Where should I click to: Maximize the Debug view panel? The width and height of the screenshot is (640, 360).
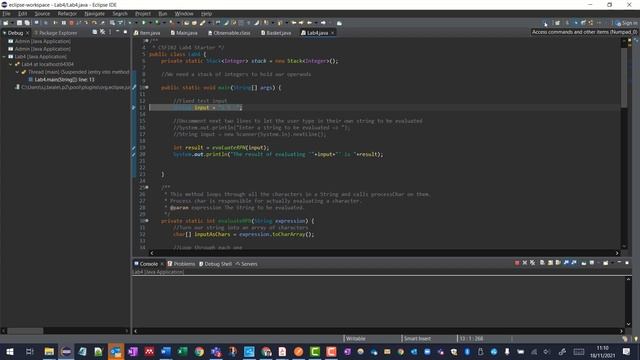[x=125, y=32]
